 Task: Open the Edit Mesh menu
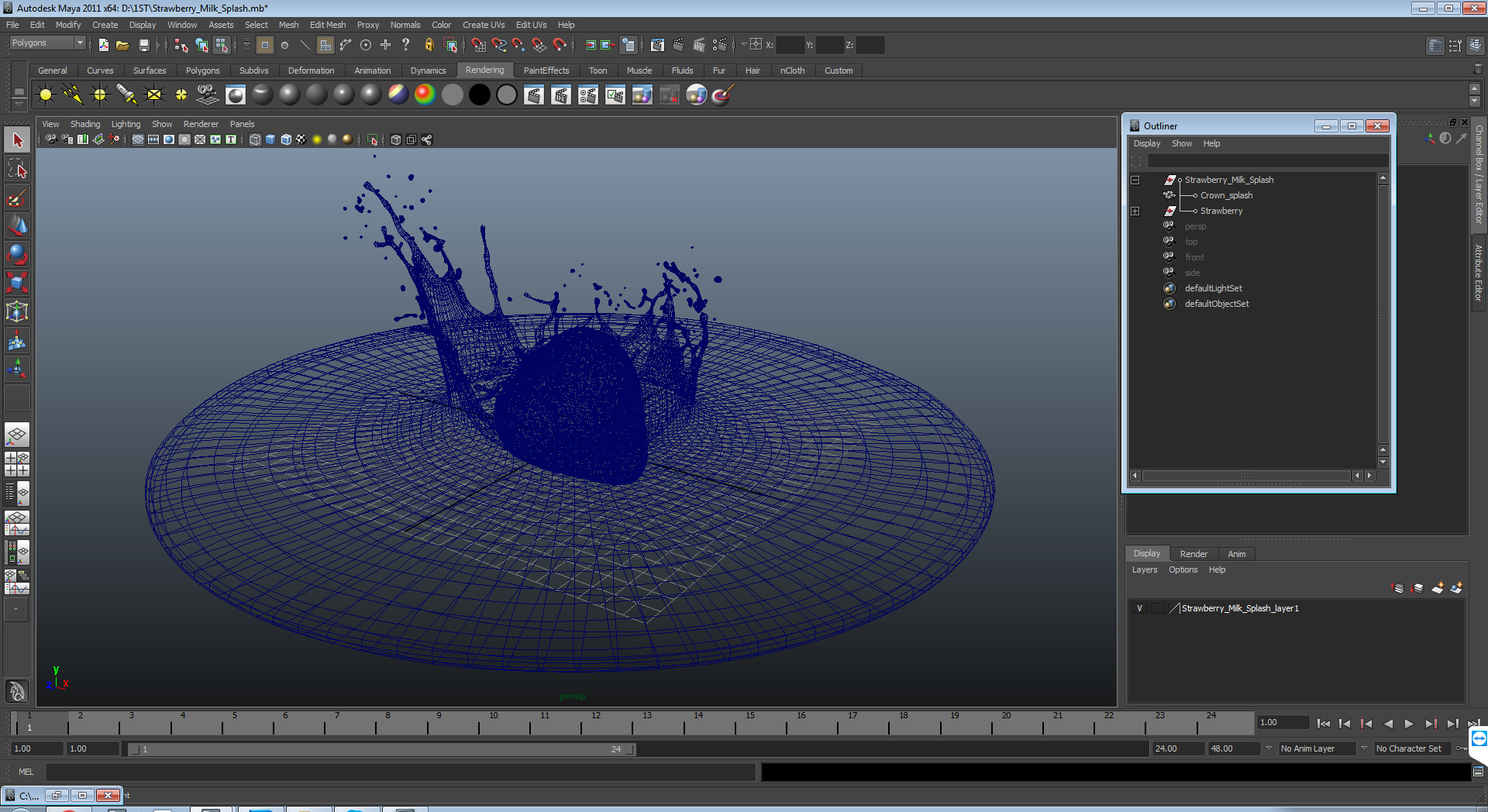click(328, 25)
